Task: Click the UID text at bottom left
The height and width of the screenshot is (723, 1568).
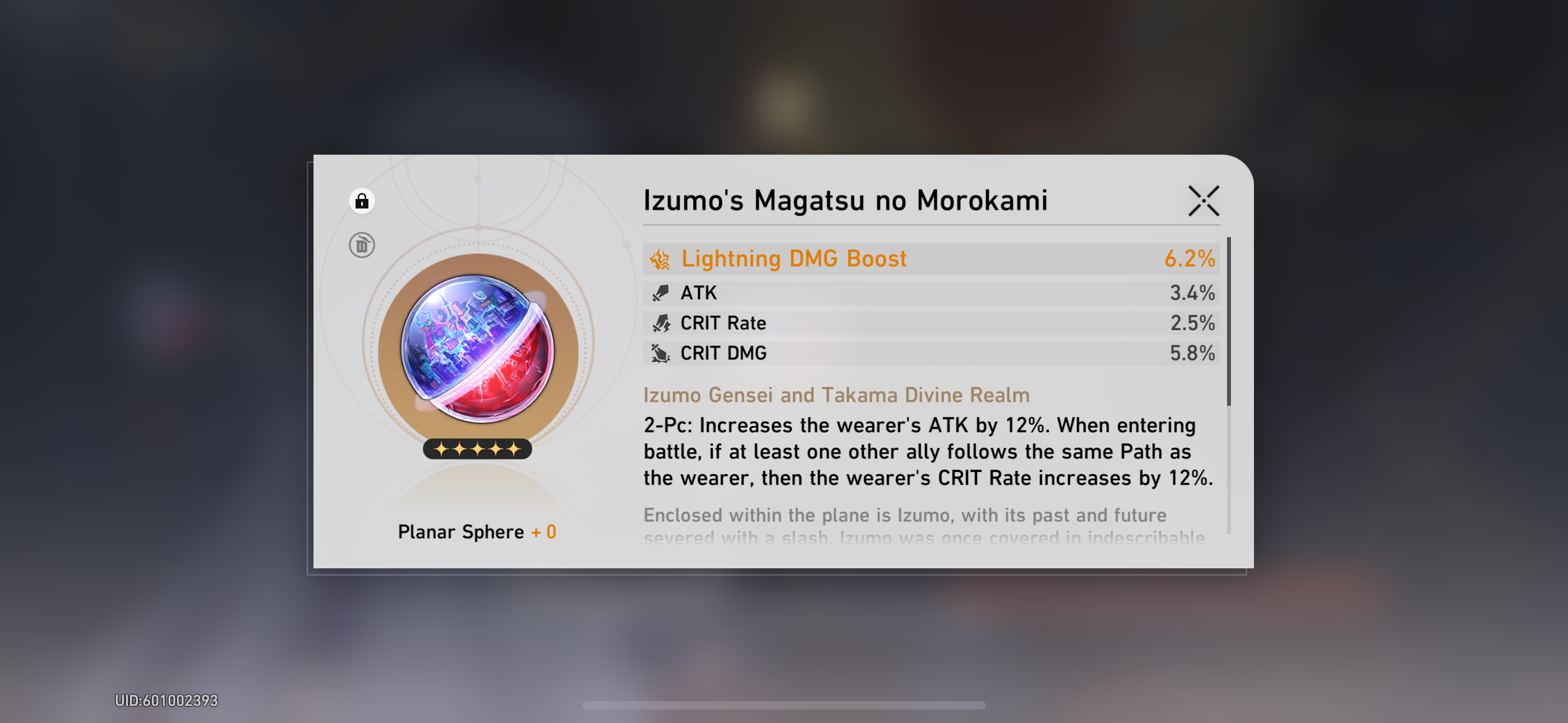Action: (x=166, y=701)
